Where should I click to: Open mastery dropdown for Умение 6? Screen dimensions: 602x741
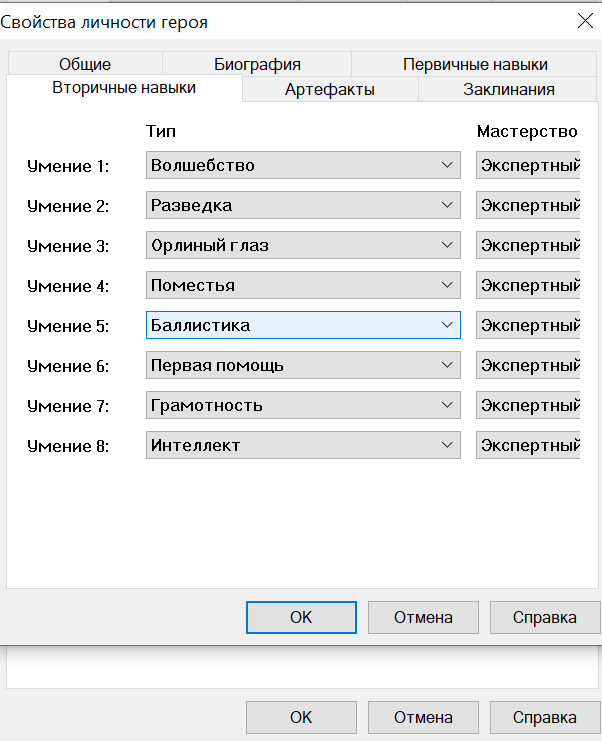[528, 365]
